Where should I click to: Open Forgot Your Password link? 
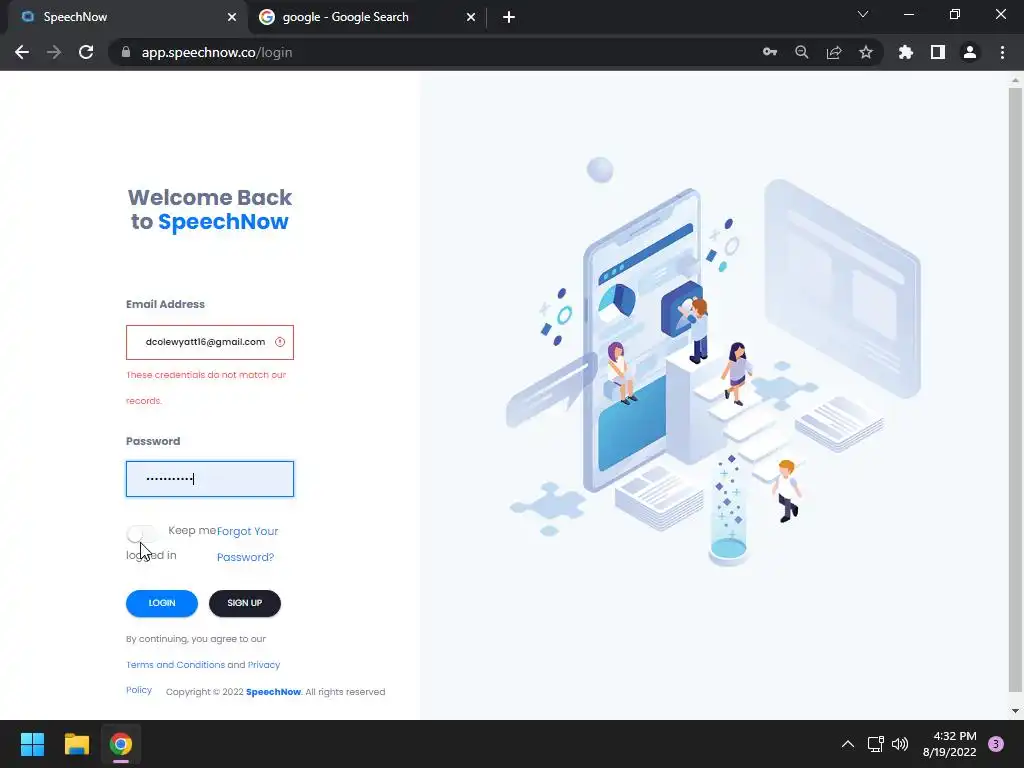coord(248,544)
